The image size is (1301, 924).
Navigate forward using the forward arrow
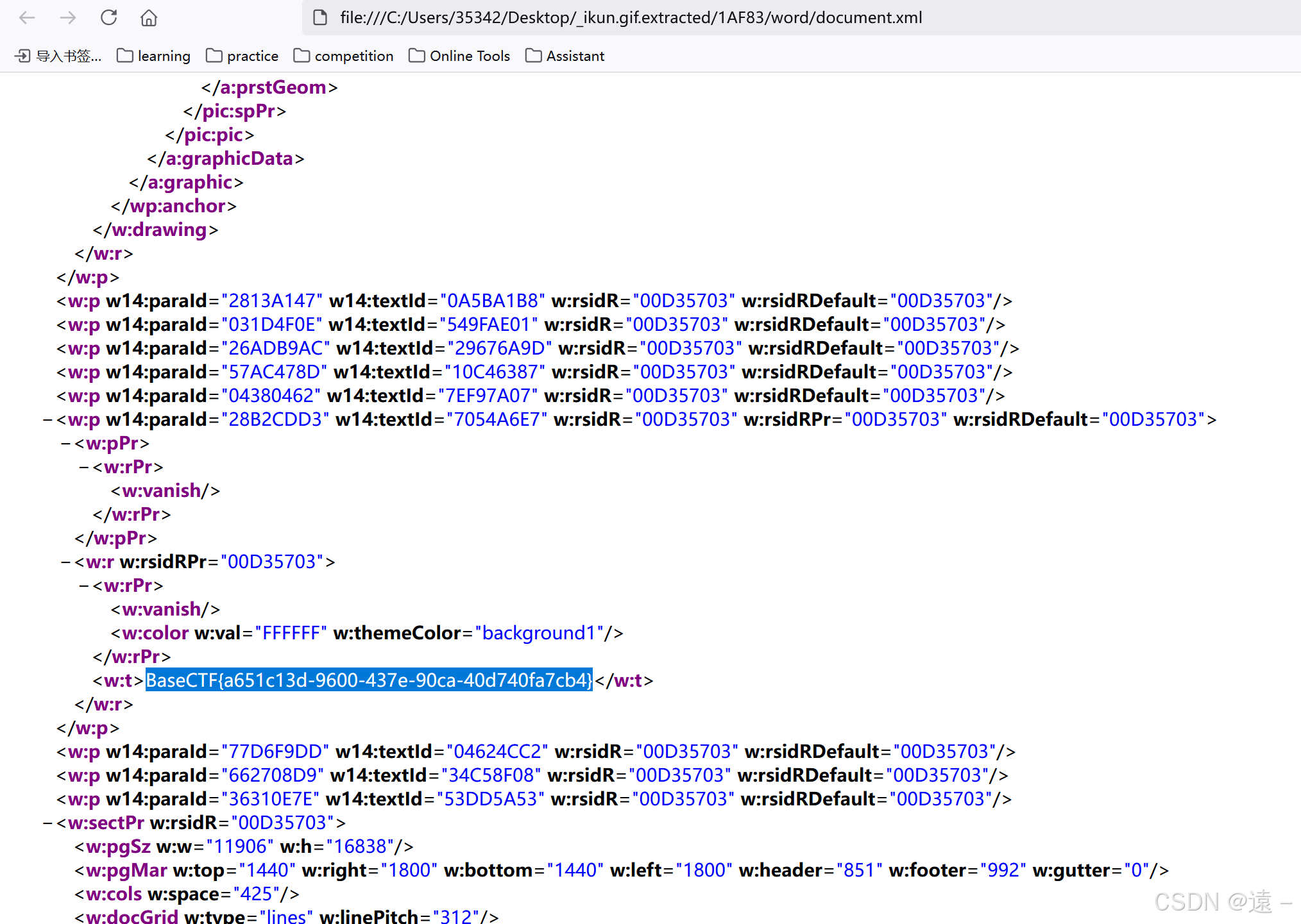click(x=67, y=18)
